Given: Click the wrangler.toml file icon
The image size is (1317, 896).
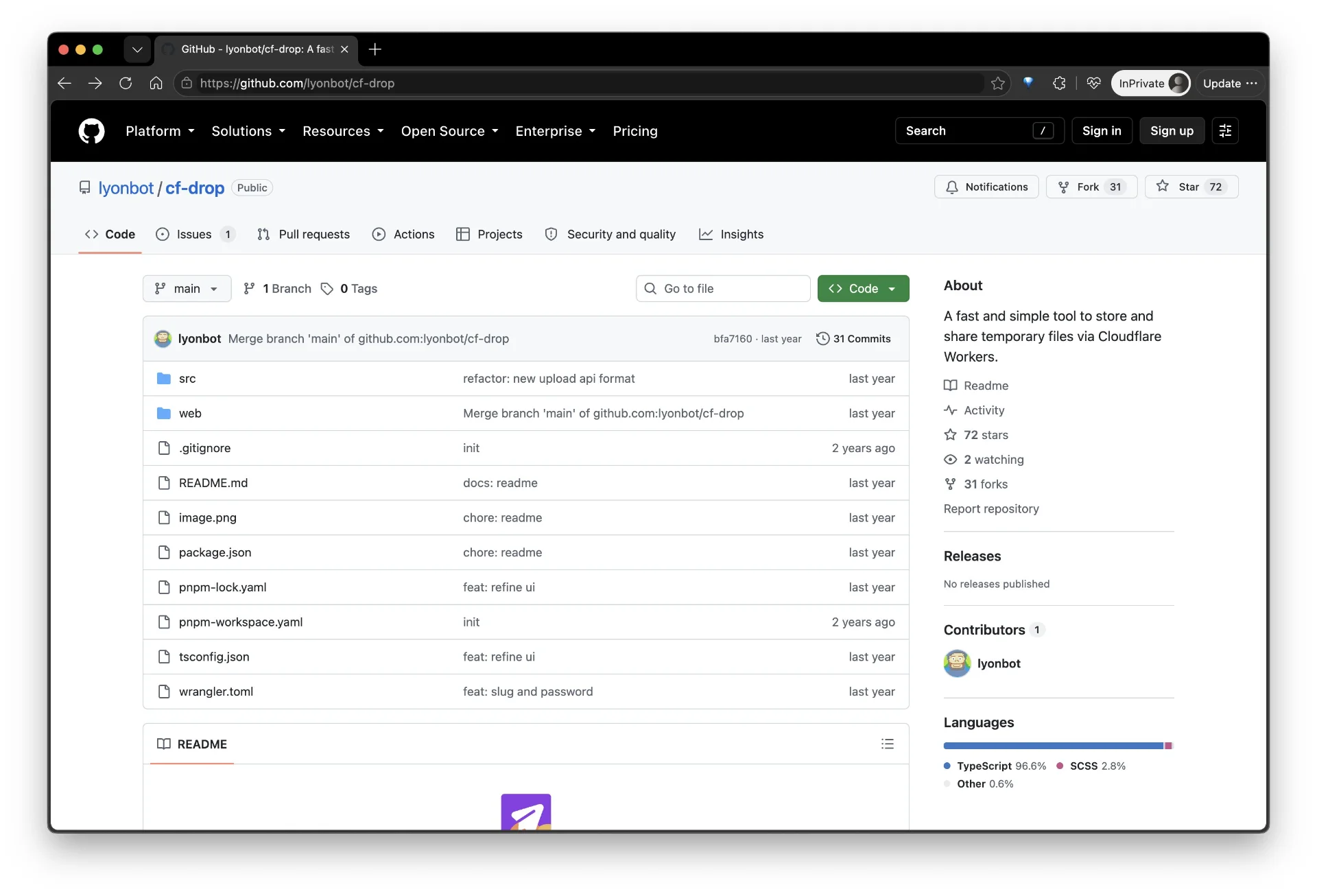Looking at the screenshot, I should coord(164,692).
